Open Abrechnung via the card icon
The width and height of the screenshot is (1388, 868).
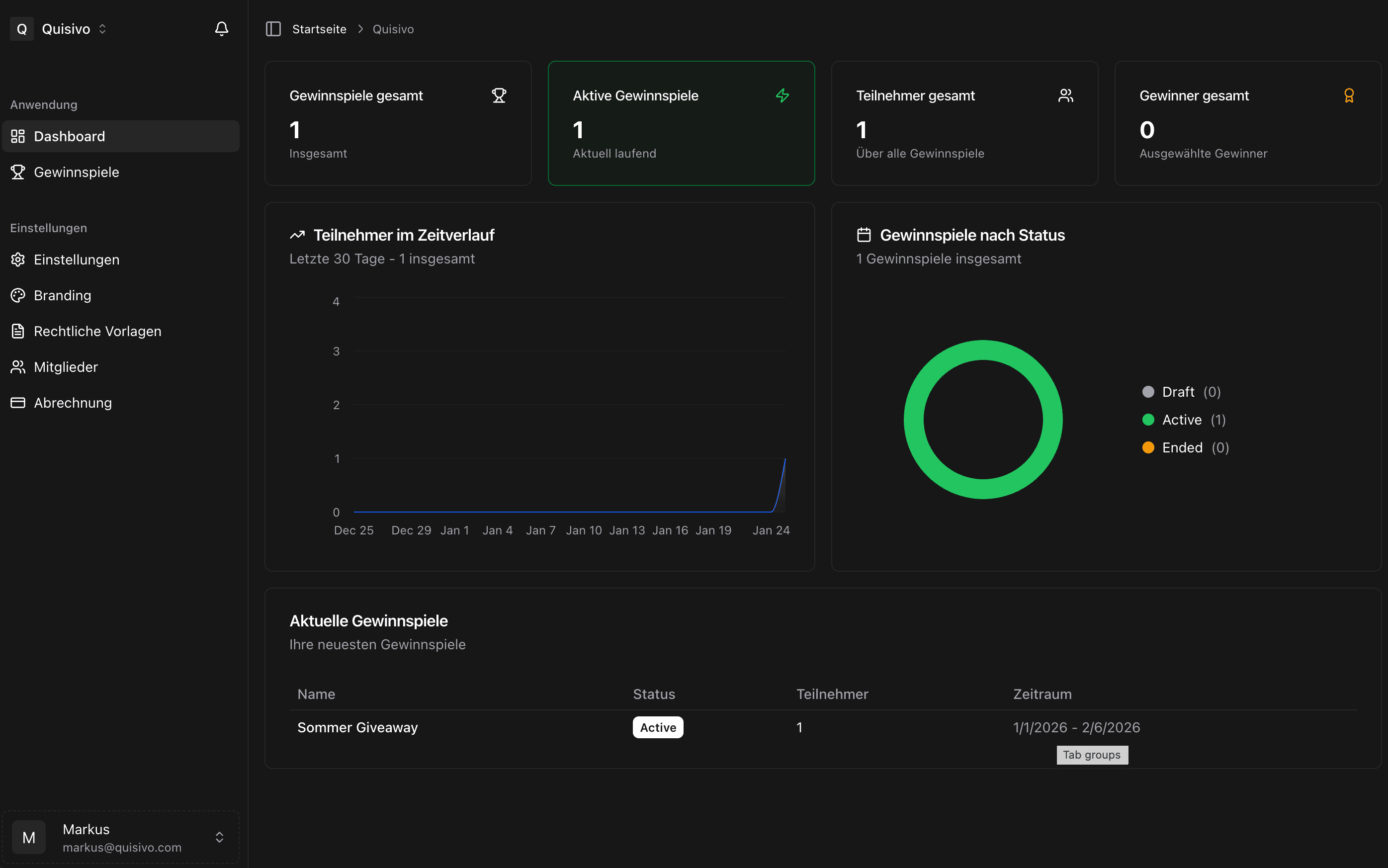coord(17,402)
